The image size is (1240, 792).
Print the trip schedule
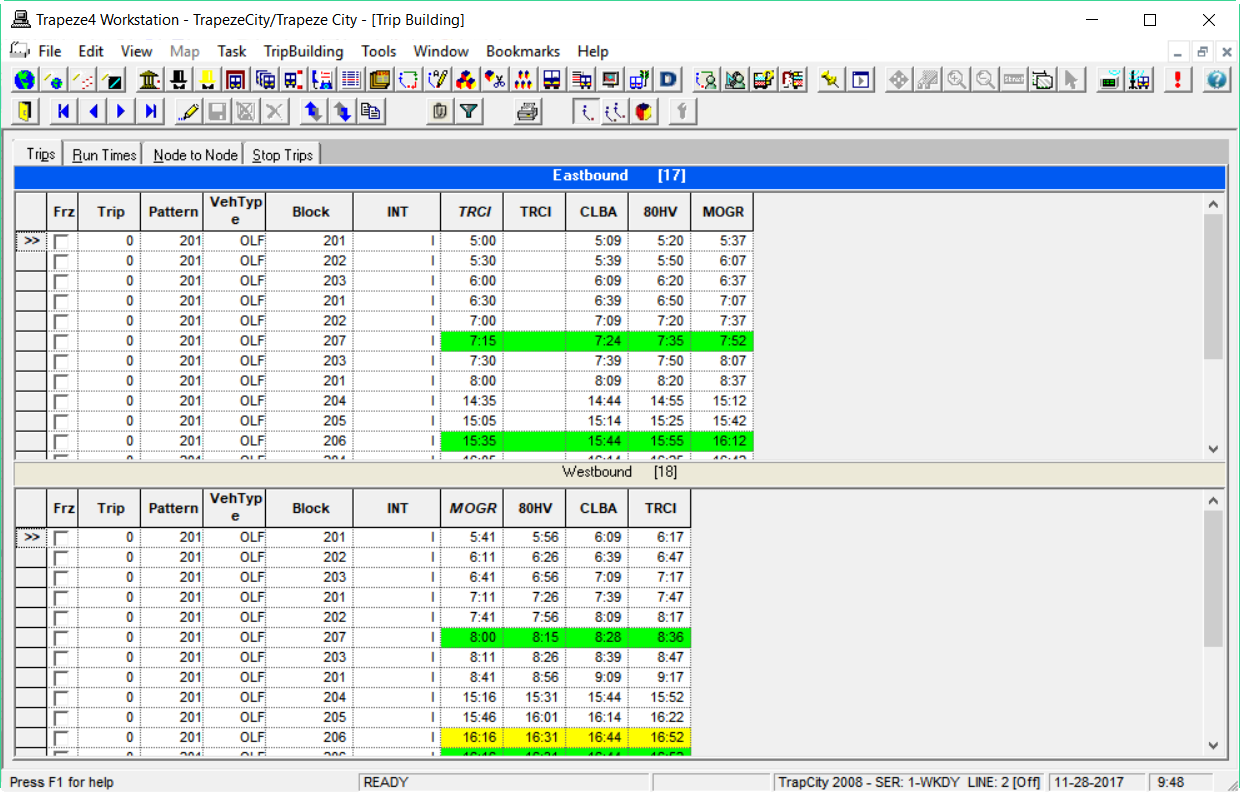point(528,111)
